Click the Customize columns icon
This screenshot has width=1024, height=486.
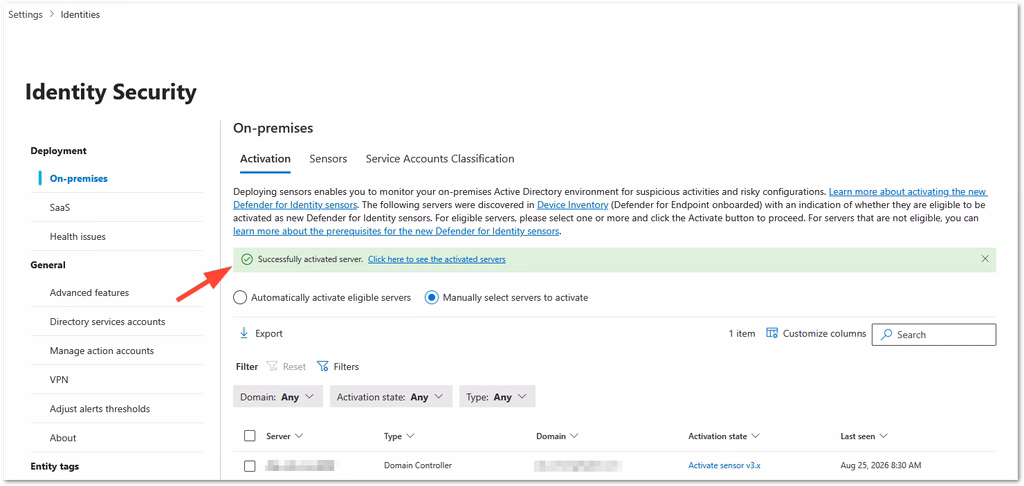pyautogui.click(x=772, y=333)
